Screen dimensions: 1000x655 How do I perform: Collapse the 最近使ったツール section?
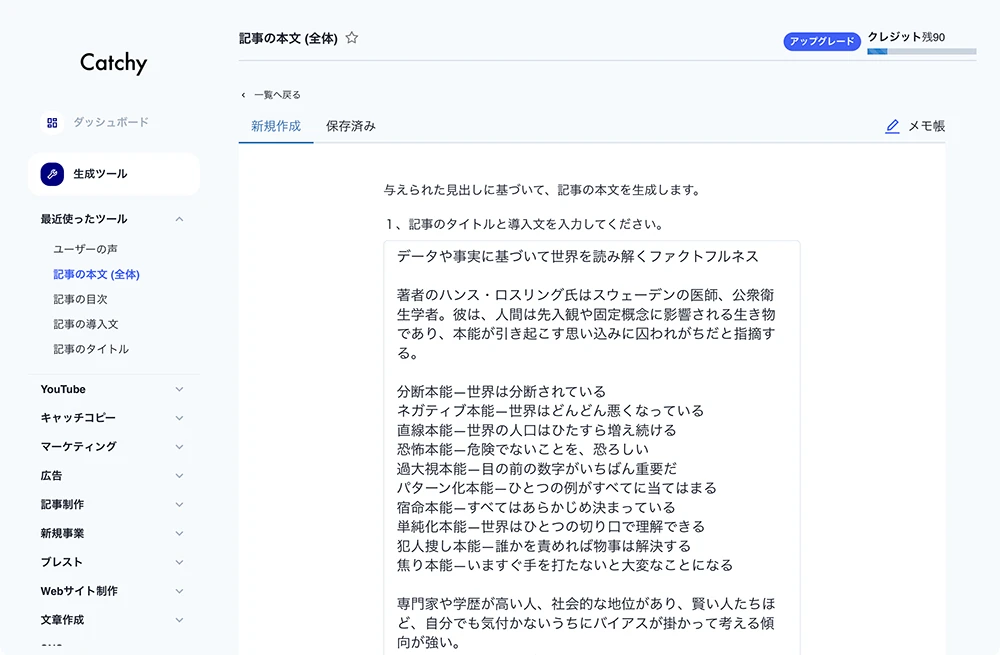pos(179,219)
